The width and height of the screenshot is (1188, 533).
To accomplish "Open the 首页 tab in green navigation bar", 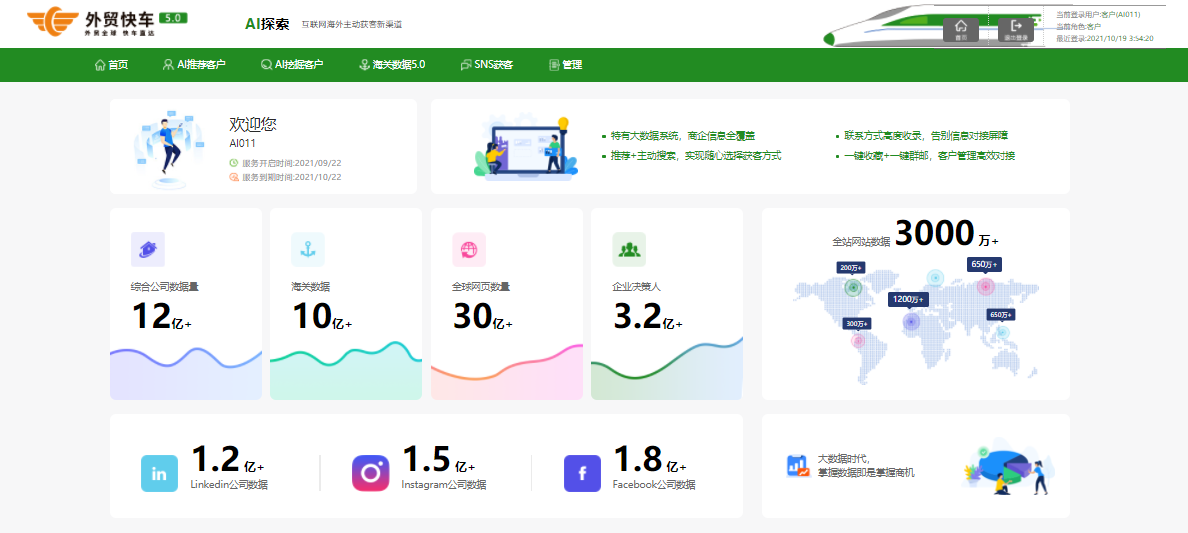I will (111, 65).
